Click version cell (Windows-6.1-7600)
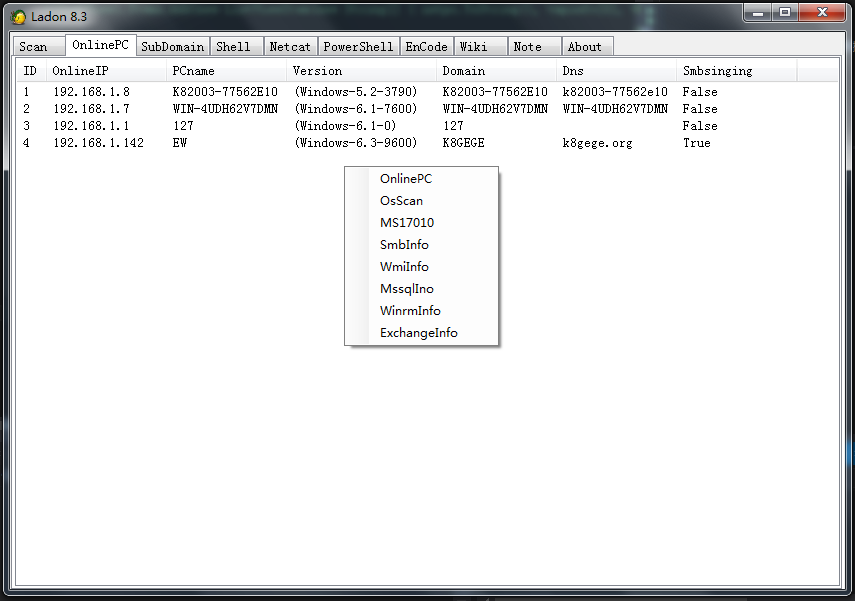 pos(356,109)
